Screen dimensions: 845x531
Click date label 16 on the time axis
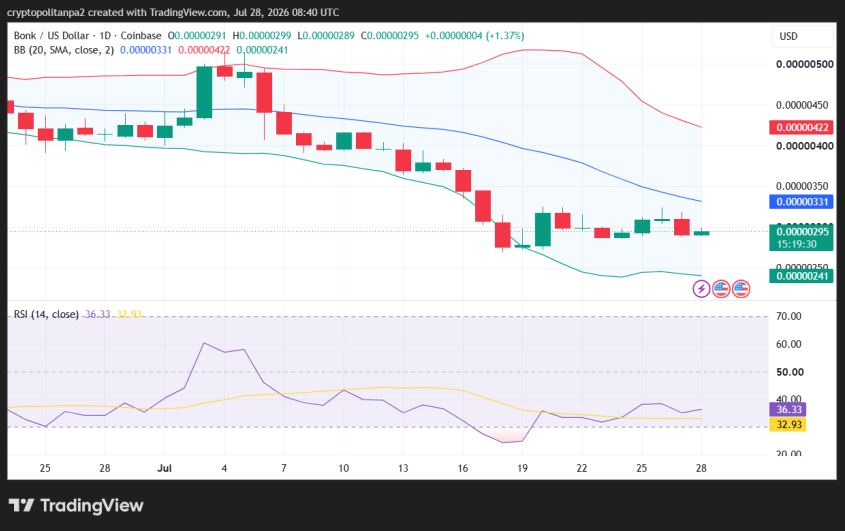click(x=463, y=468)
